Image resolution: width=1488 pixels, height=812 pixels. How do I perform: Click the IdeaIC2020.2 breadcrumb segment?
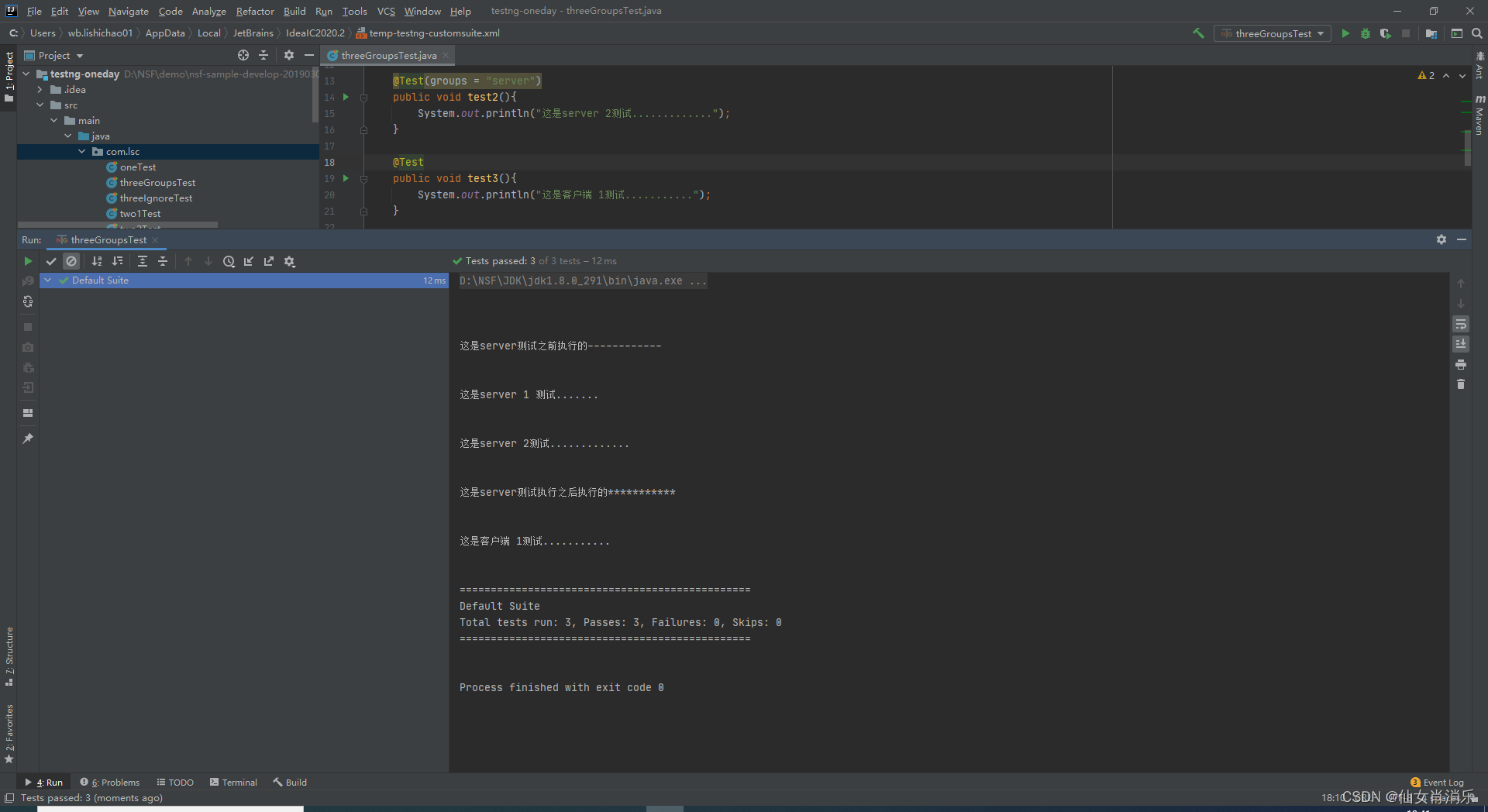point(315,33)
